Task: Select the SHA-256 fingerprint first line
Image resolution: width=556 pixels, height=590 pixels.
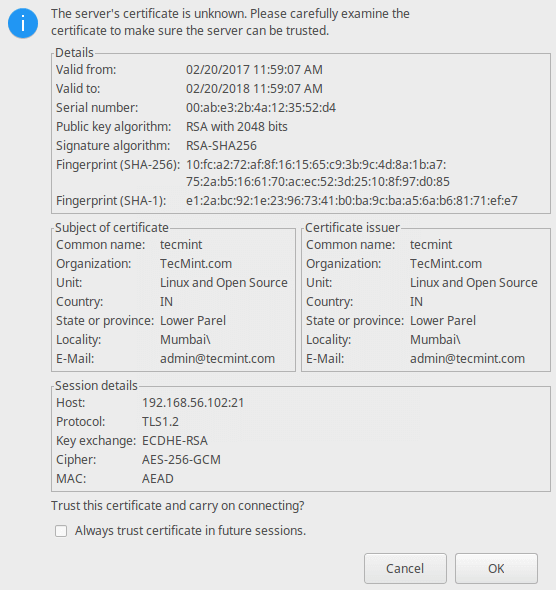Action: click(316, 165)
